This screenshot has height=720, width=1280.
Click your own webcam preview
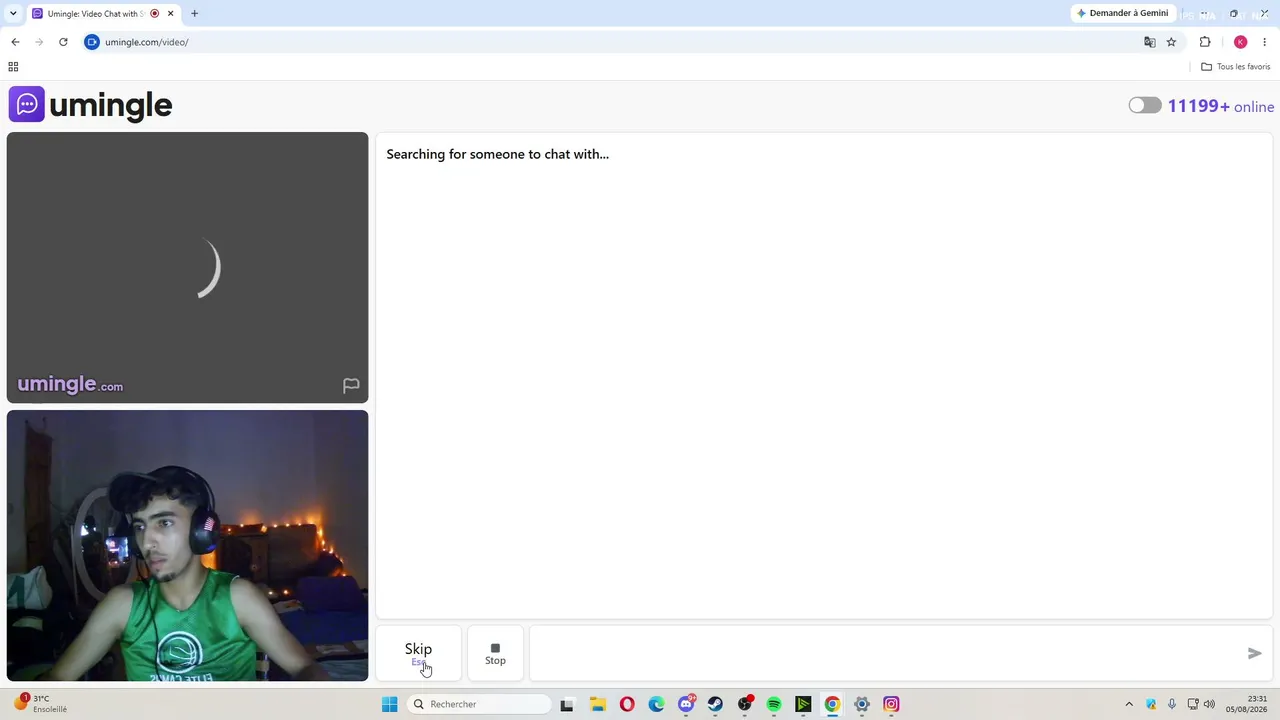point(187,546)
